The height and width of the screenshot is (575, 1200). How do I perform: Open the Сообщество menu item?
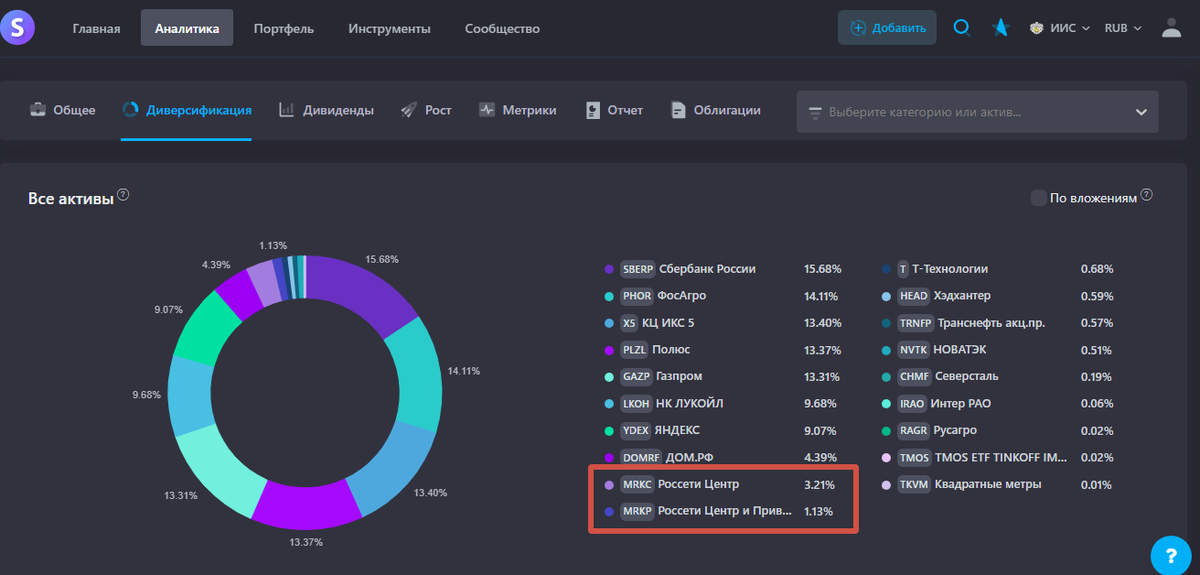(502, 28)
